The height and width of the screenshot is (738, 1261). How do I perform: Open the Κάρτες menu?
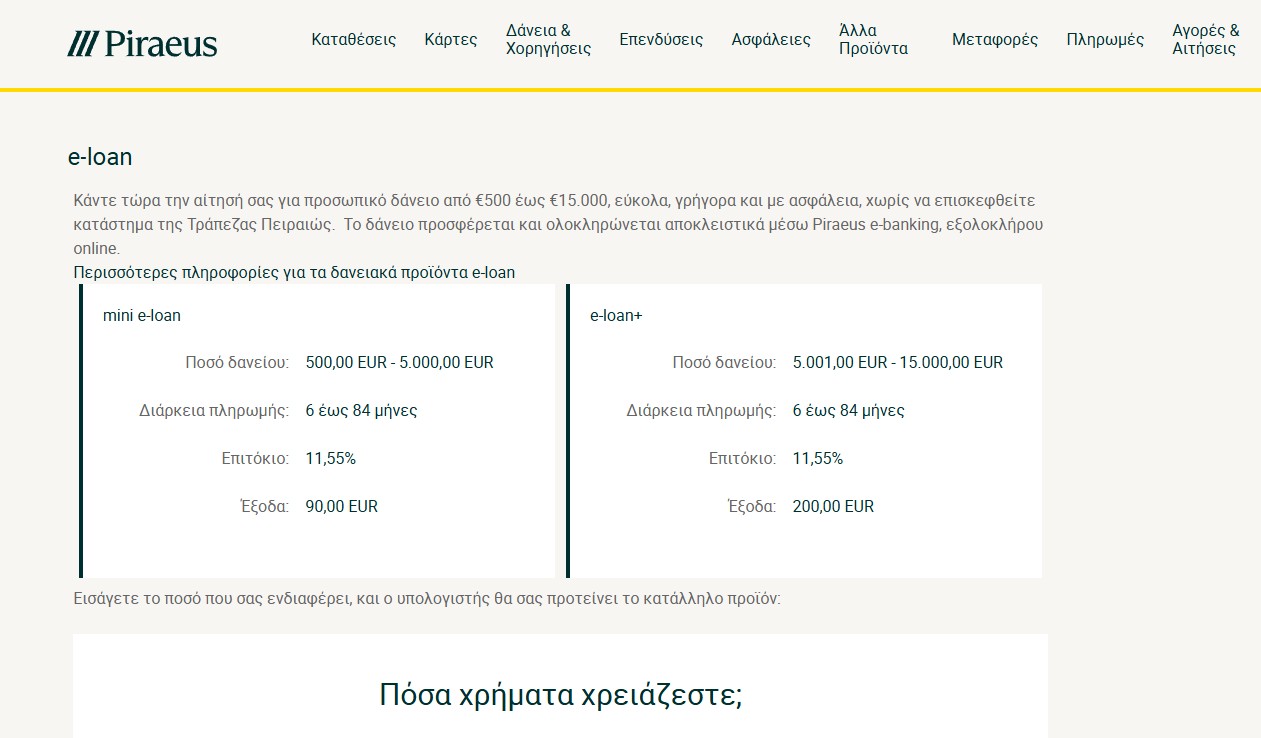(450, 40)
